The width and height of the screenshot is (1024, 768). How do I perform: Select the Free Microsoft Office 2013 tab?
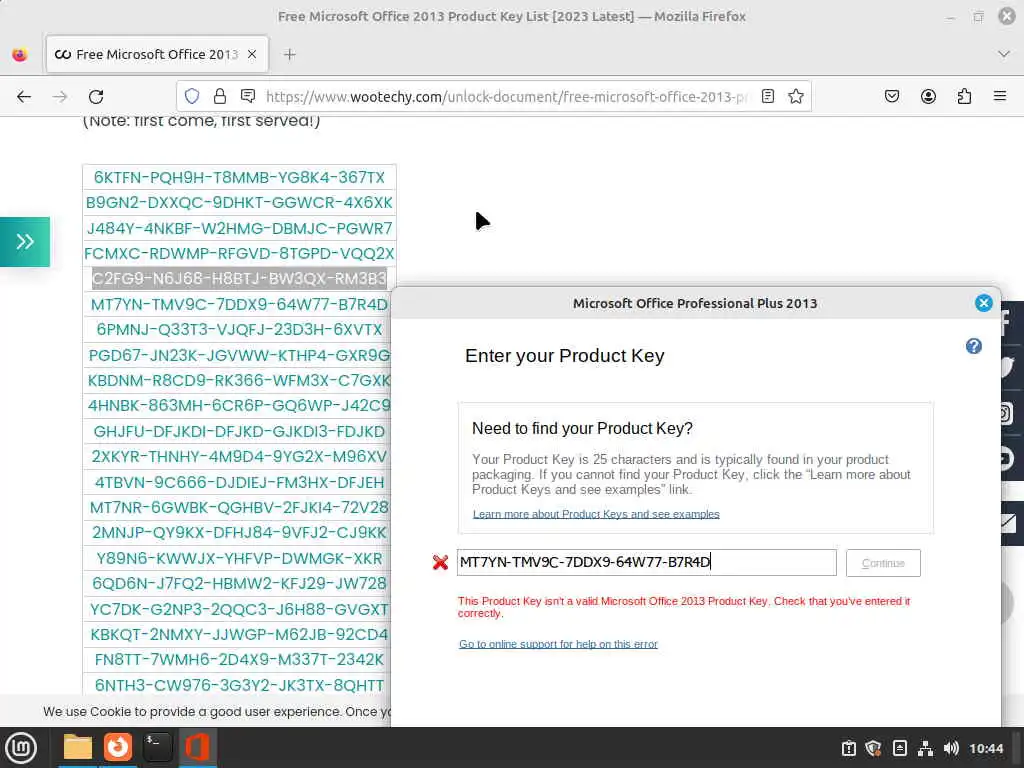[x=157, y=54]
